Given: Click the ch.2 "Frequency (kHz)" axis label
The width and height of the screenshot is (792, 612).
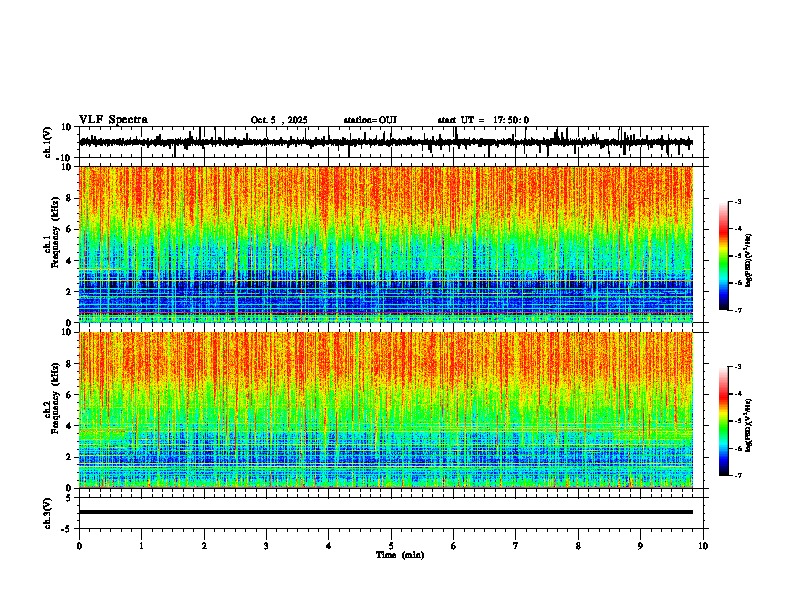Looking at the screenshot, I should 56,398.
